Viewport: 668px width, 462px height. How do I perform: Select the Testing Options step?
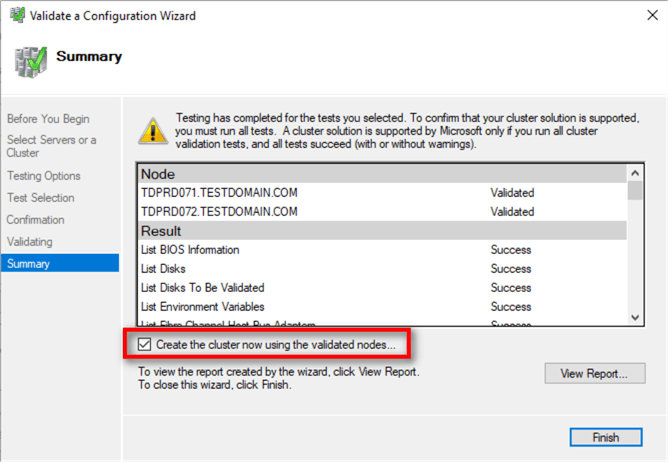[44, 176]
